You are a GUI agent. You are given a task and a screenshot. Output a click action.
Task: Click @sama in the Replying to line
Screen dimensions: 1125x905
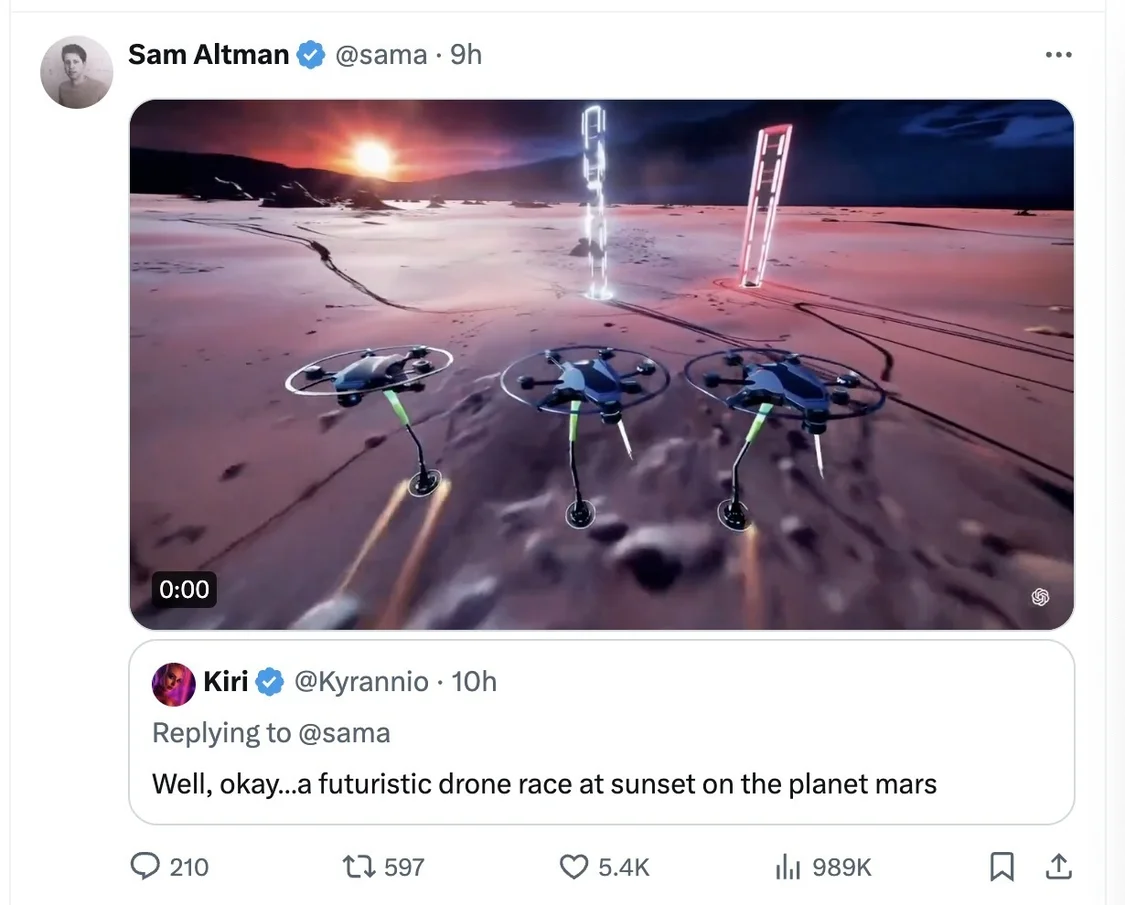[344, 733]
